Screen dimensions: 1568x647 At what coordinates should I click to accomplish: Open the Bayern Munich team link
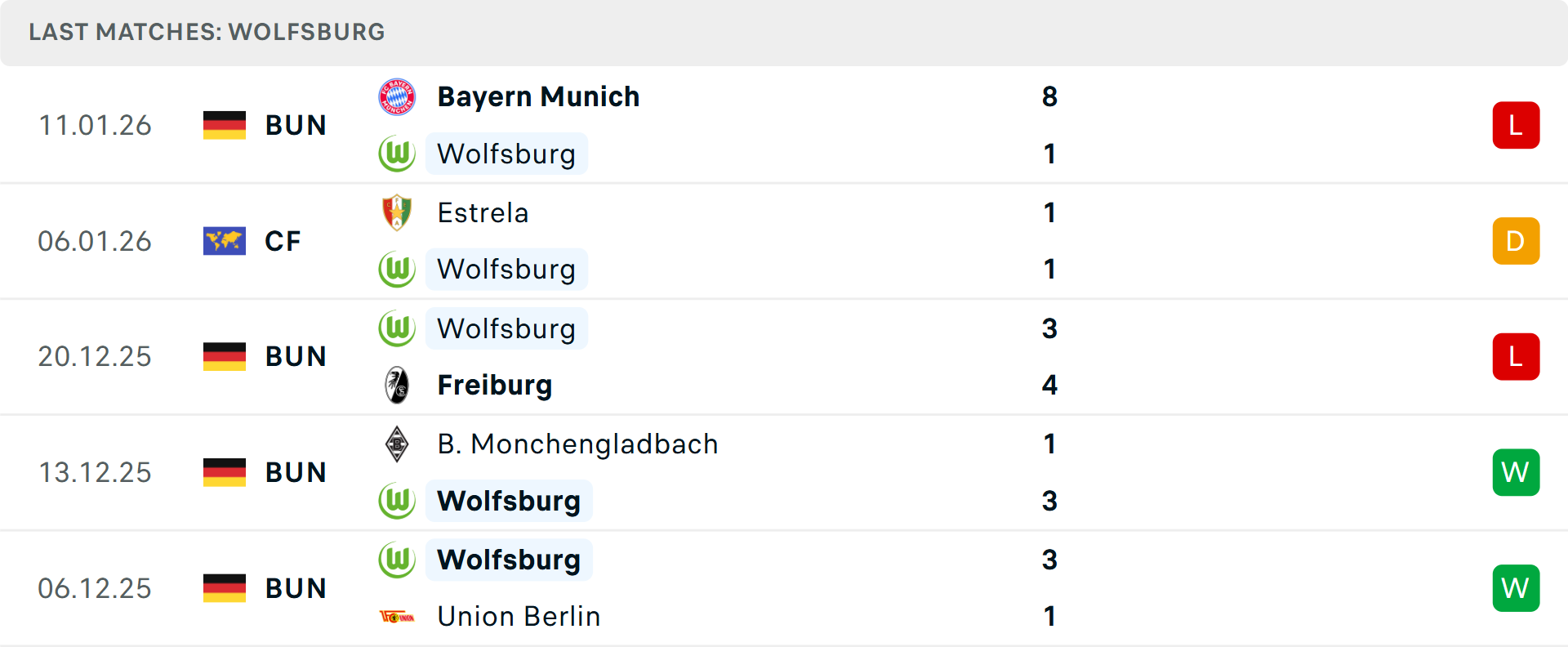(538, 97)
